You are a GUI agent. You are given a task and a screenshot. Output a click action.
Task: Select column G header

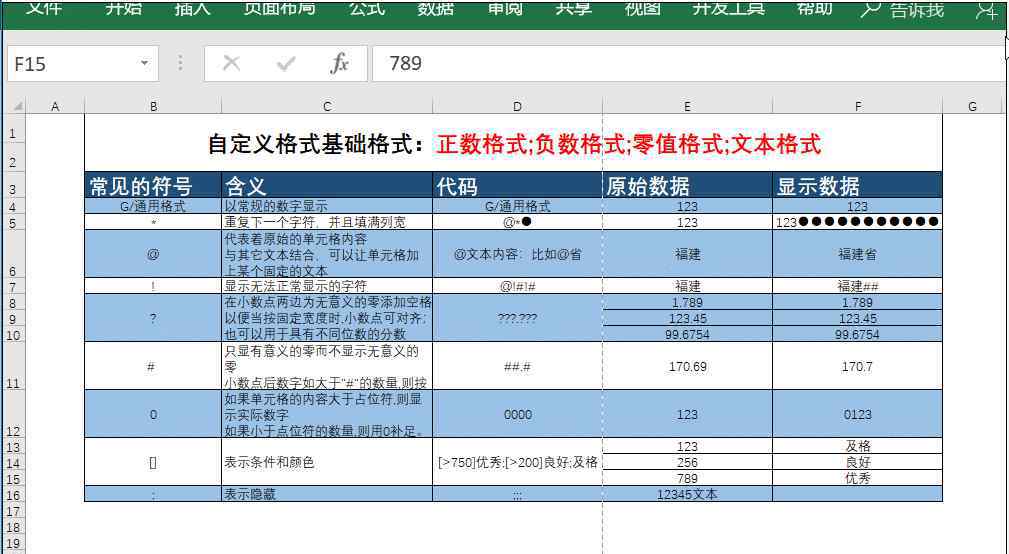point(972,106)
